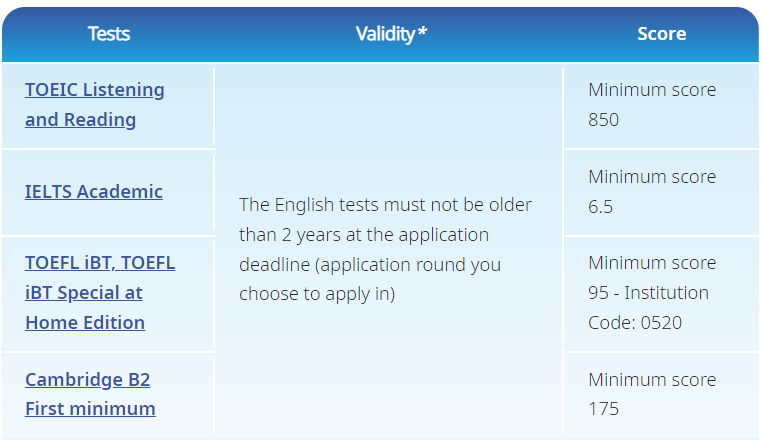Click 'First minimum' link text
Image resolution: width=763 pixels, height=444 pixels.
(90, 408)
